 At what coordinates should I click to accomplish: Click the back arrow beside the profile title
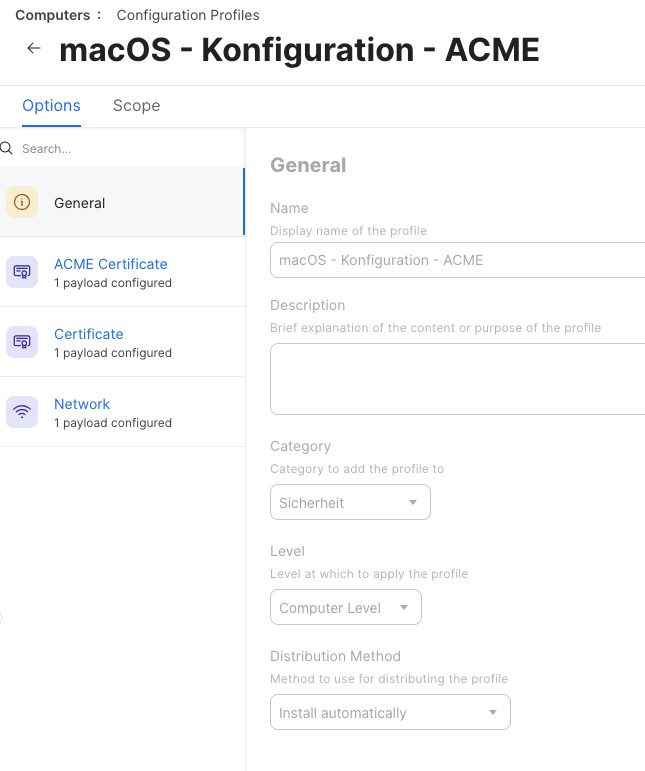point(34,49)
